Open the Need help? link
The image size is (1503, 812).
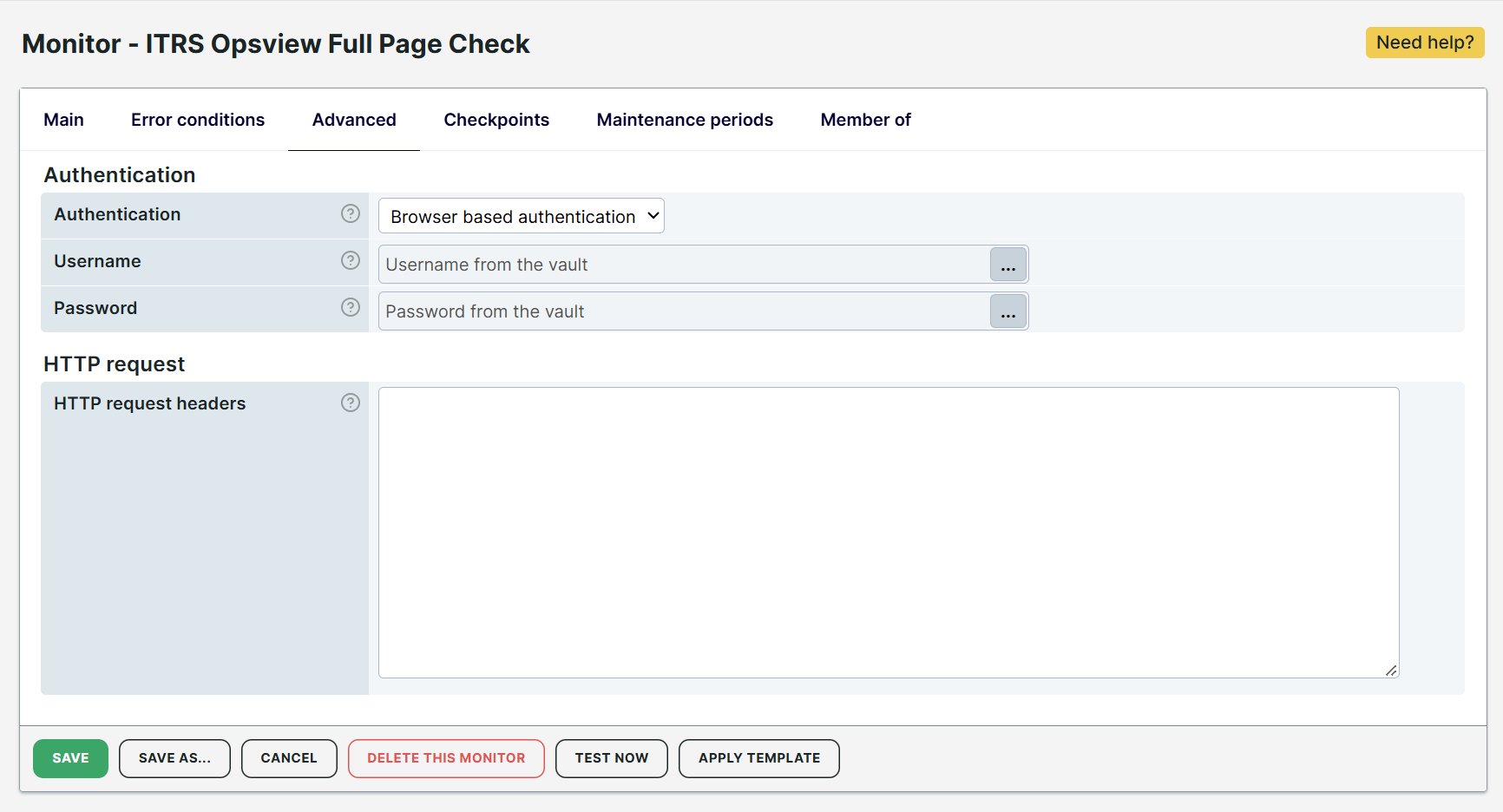[x=1425, y=43]
